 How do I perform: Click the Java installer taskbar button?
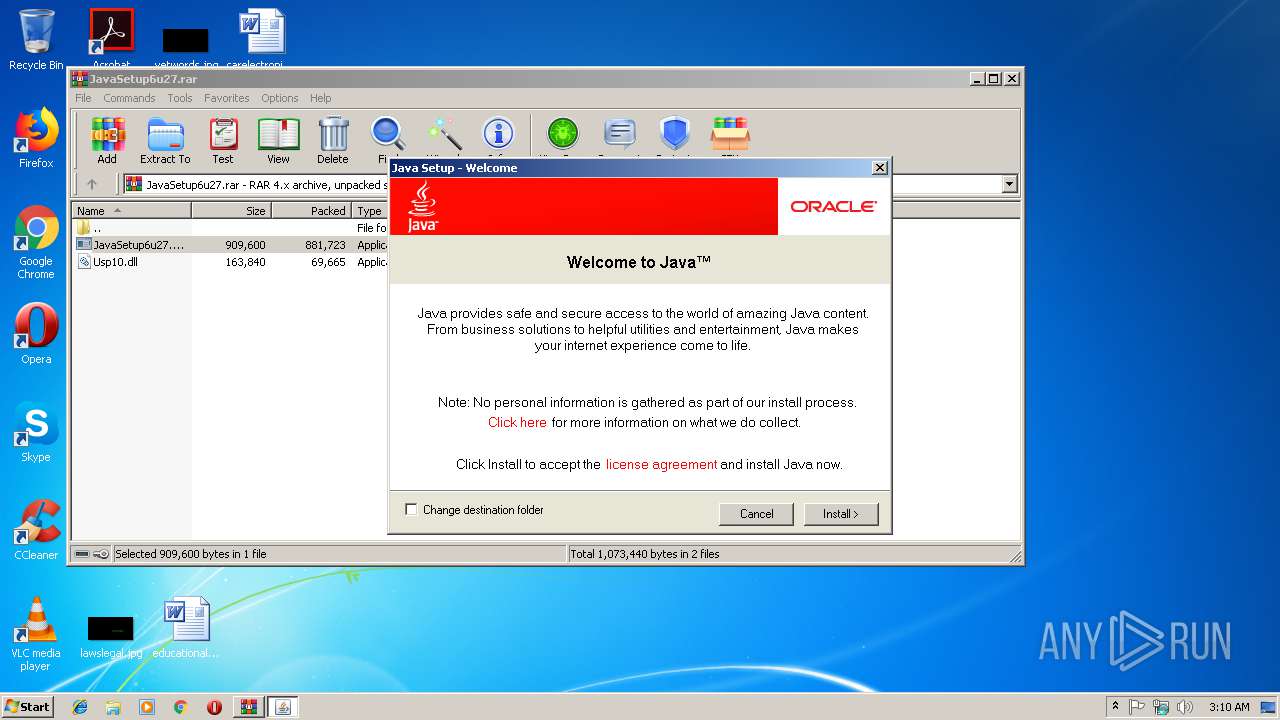282,707
